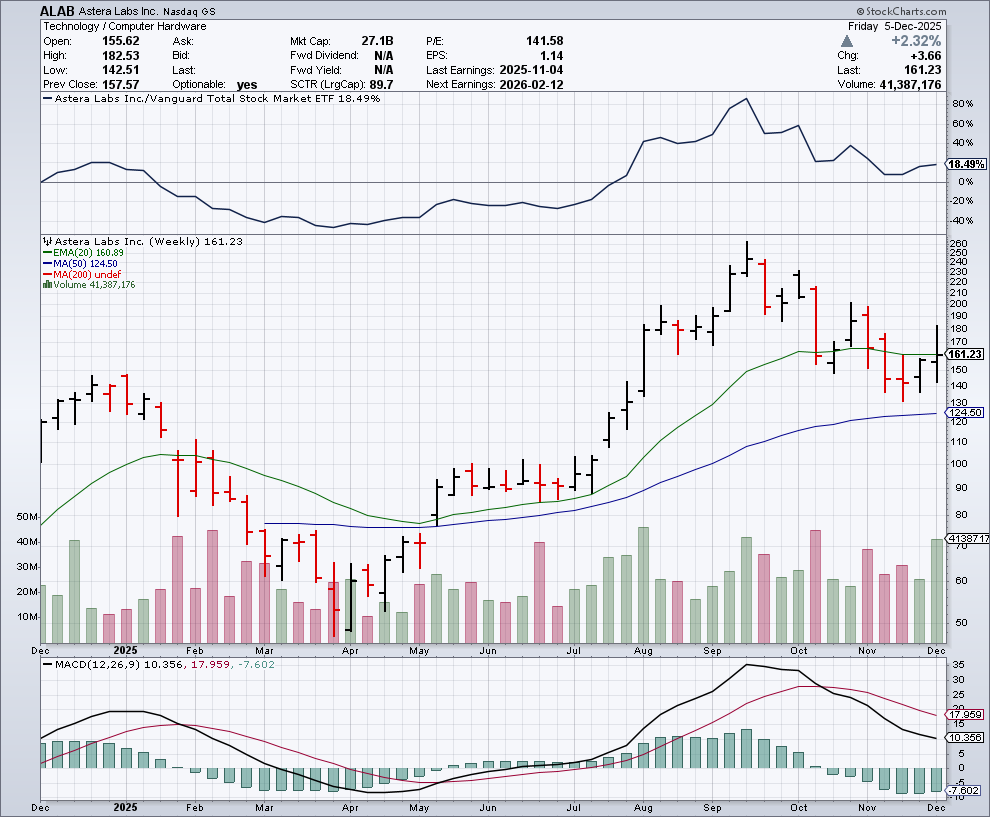990x817 pixels.
Task: Click the volume bars icon in the legend
Action: (45, 285)
